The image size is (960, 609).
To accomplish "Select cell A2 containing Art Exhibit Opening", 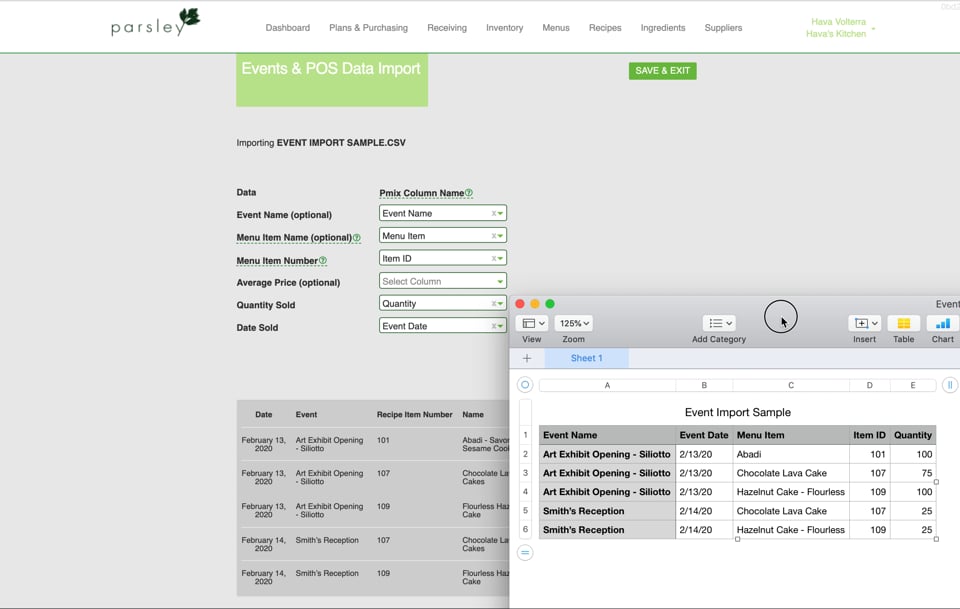I will [x=607, y=454].
